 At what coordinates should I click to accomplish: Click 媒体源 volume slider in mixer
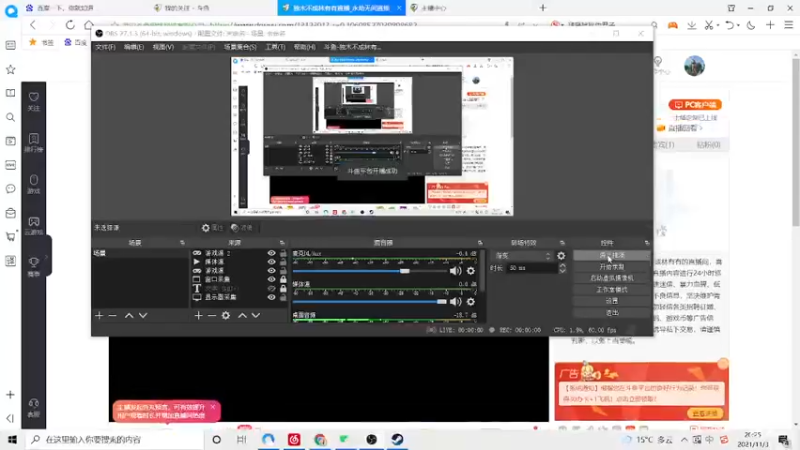(x=370, y=302)
